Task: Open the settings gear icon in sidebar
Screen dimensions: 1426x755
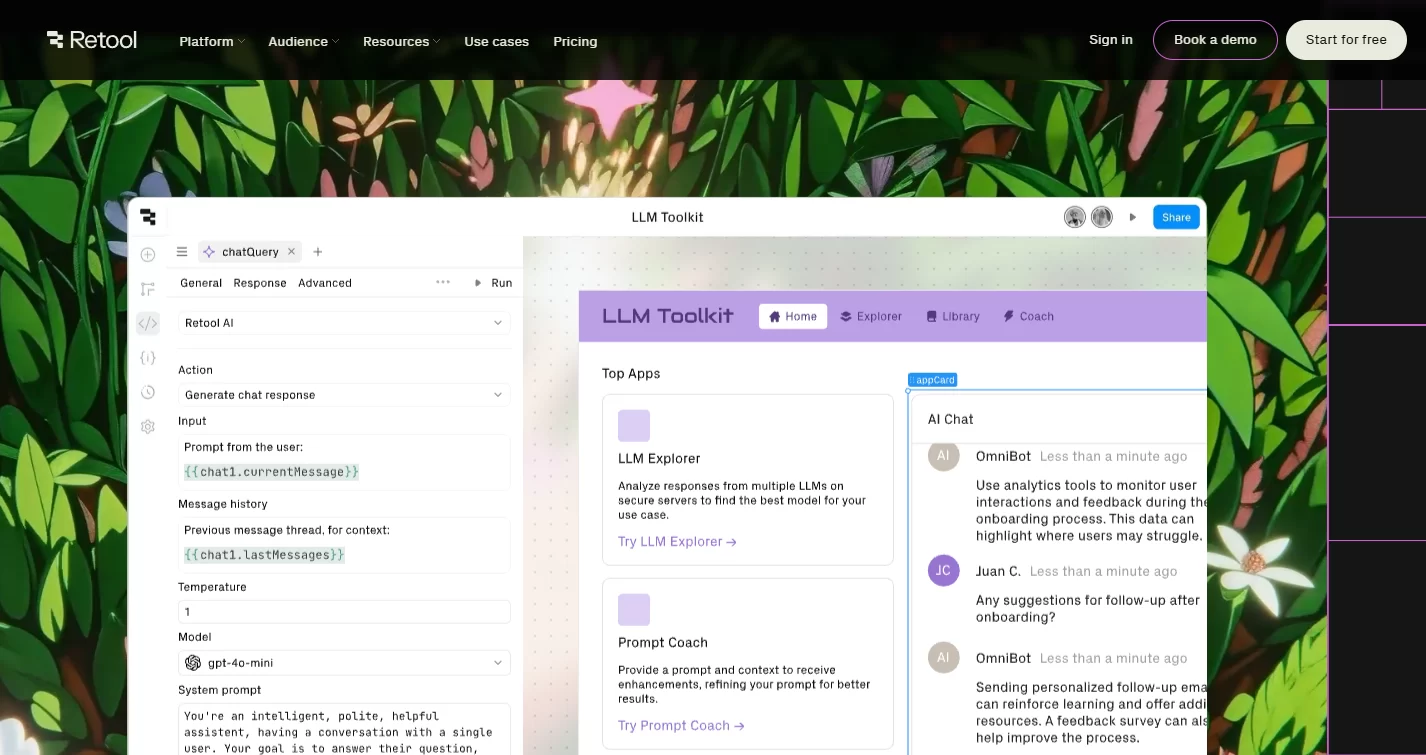Action: click(x=148, y=427)
